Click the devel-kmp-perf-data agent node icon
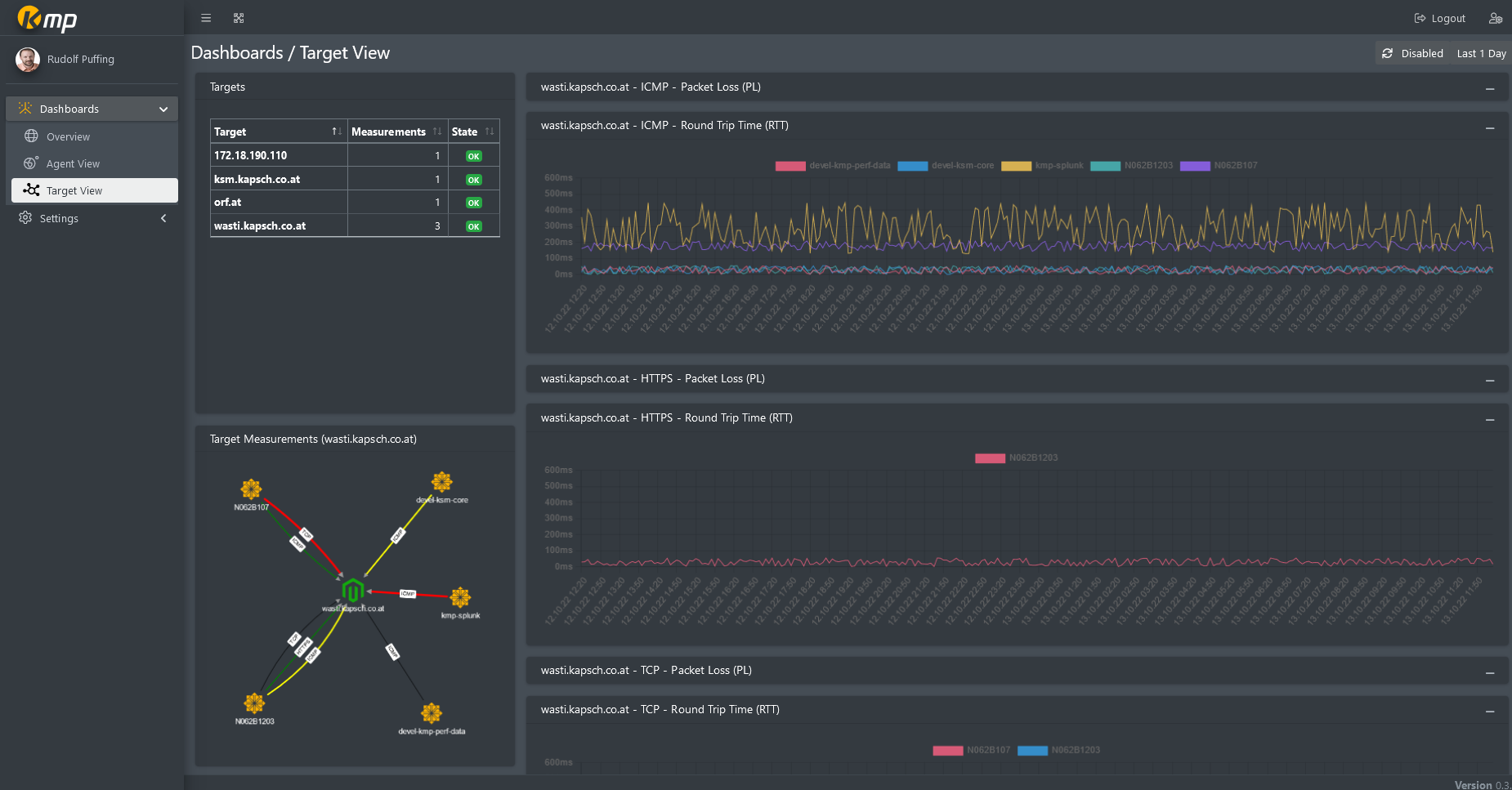This screenshot has width=1512, height=790. 432,713
